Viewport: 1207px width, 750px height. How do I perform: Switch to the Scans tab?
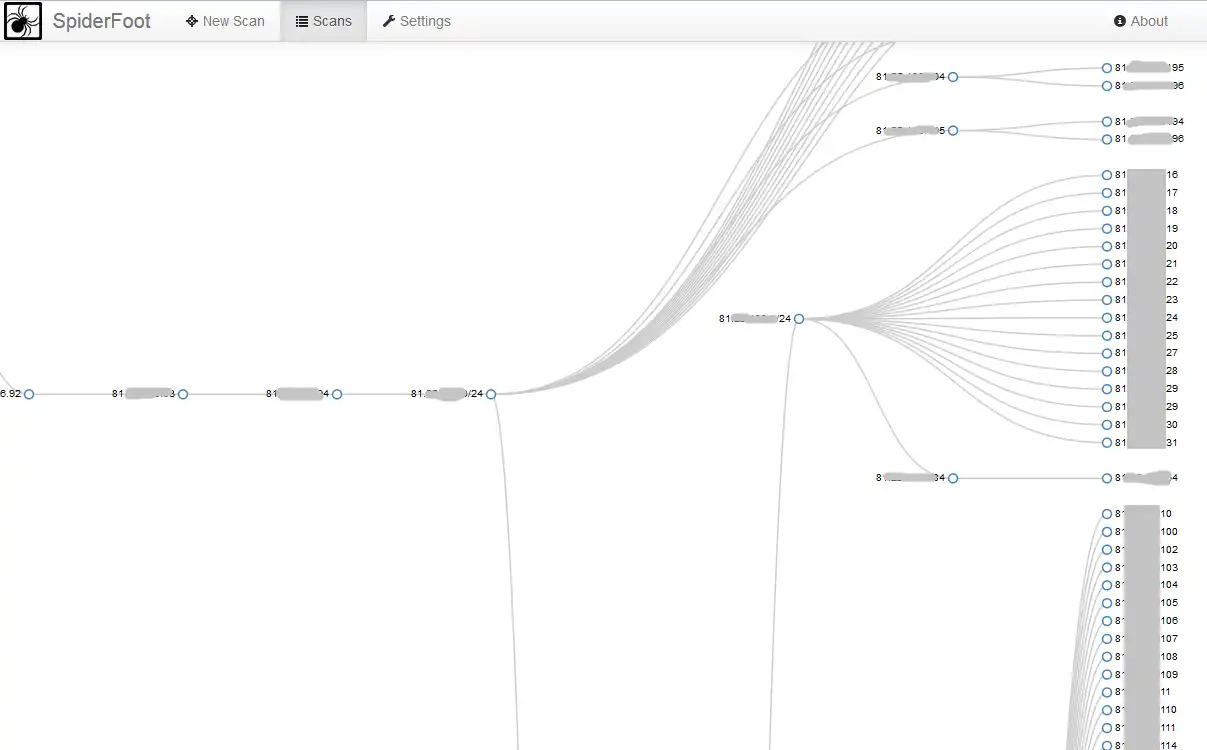click(x=324, y=21)
